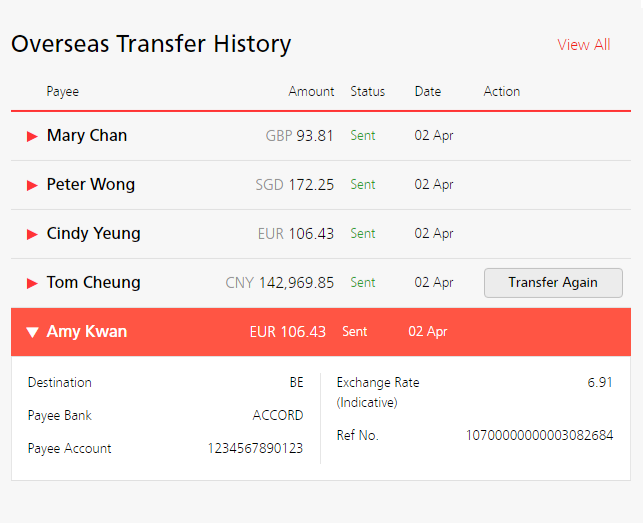This screenshot has width=643, height=523.
Task: Click the CNY 142,969.85 amount
Action: (280, 283)
